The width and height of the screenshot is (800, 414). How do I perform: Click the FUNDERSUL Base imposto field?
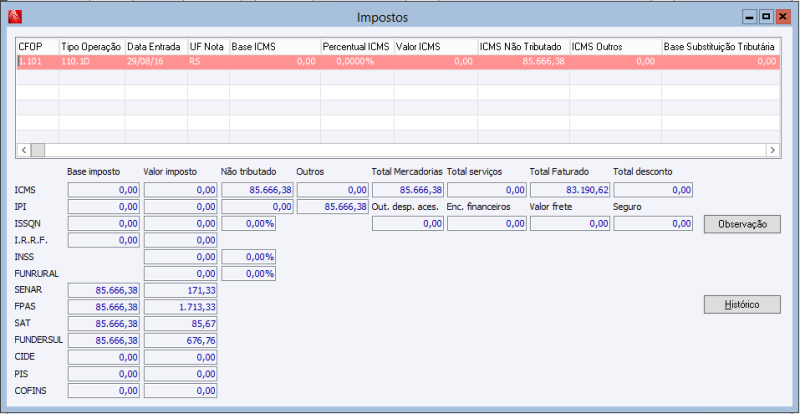[104, 340]
